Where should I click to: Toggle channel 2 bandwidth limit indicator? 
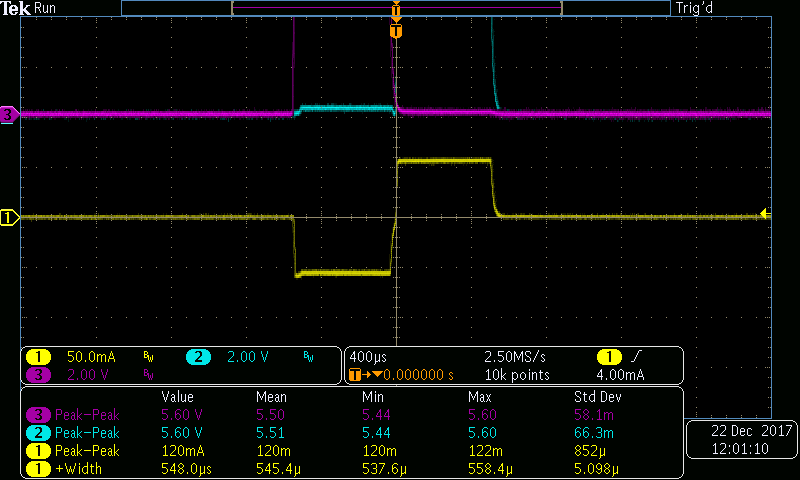(308, 357)
